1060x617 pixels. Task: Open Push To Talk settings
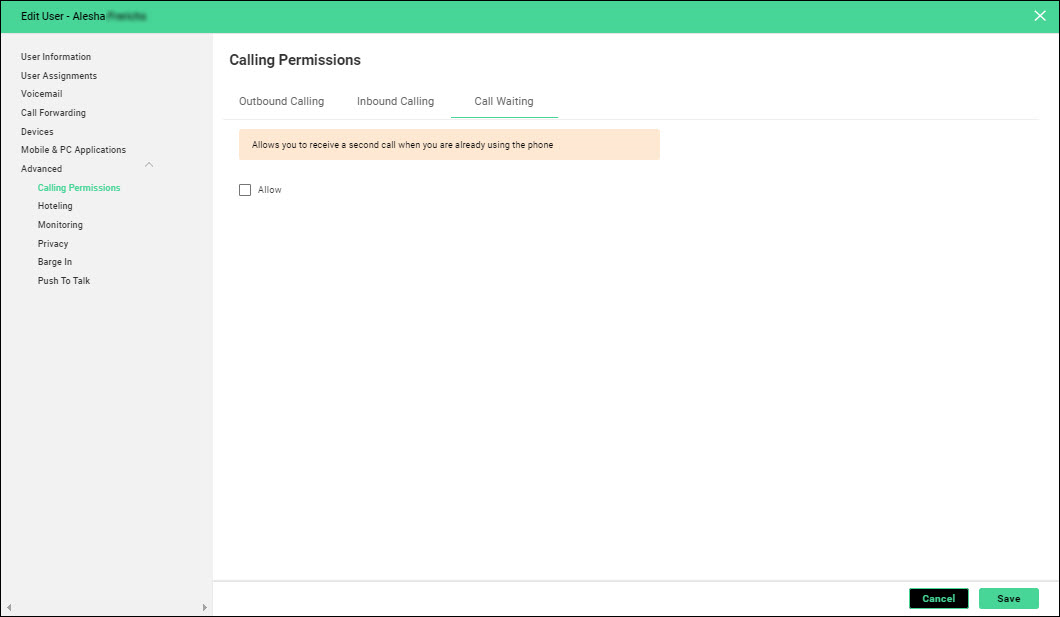pyautogui.click(x=64, y=281)
